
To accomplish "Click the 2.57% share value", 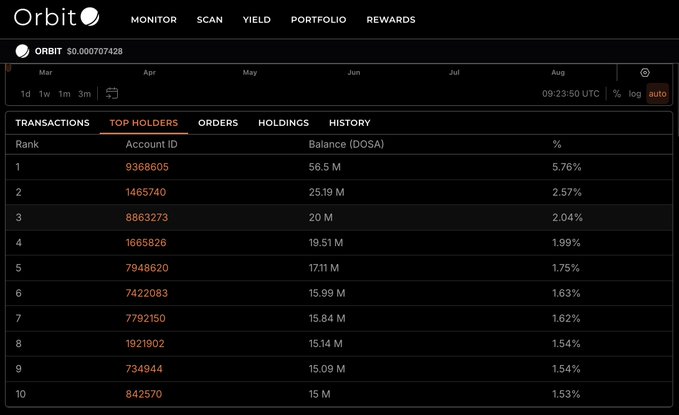I will (x=567, y=192).
